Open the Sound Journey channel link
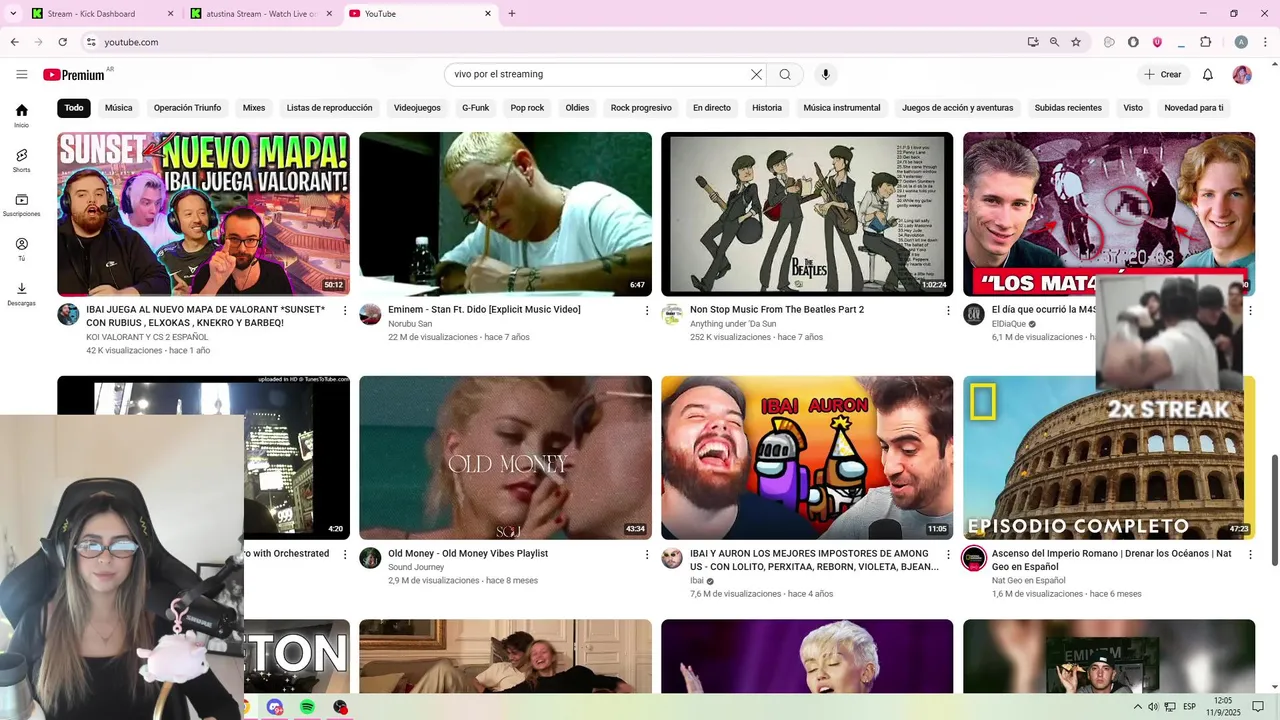 coord(416,567)
